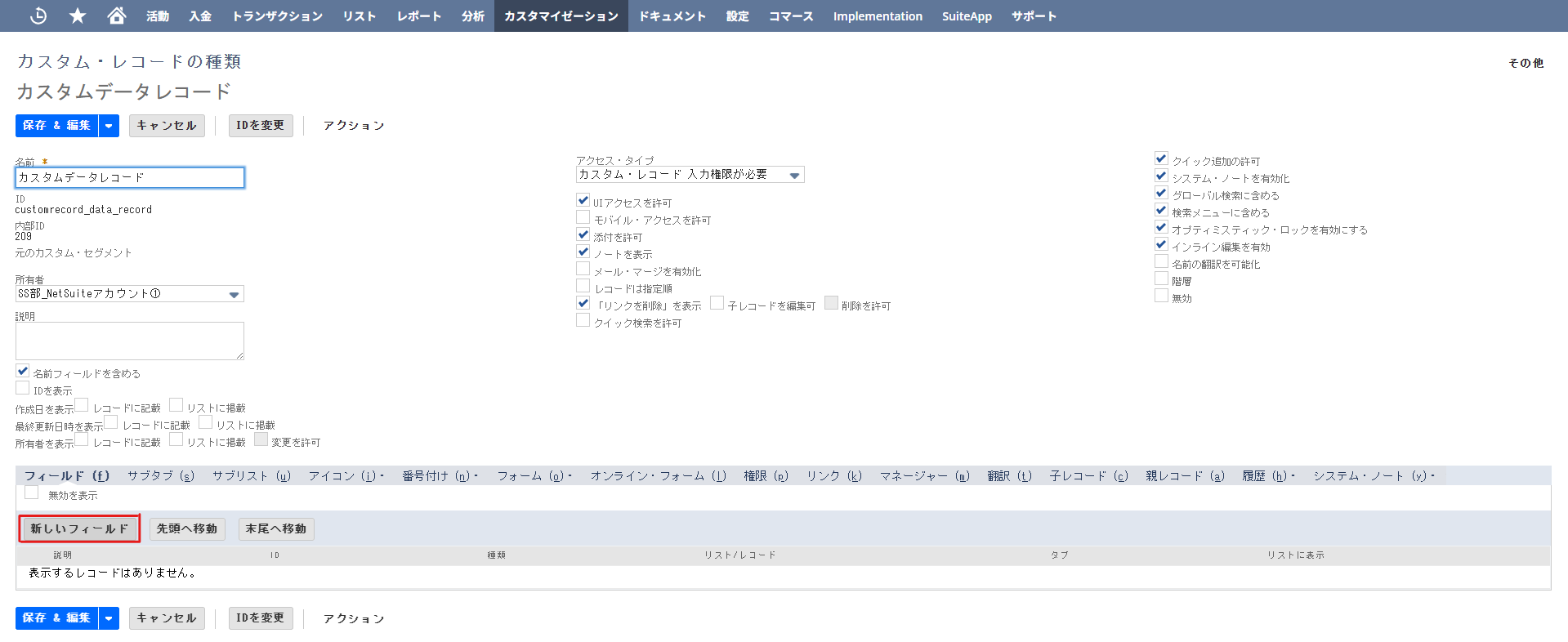The width and height of the screenshot is (1568, 642).
Task: Toggle ノートを表示 checkbox
Action: pyautogui.click(x=583, y=252)
